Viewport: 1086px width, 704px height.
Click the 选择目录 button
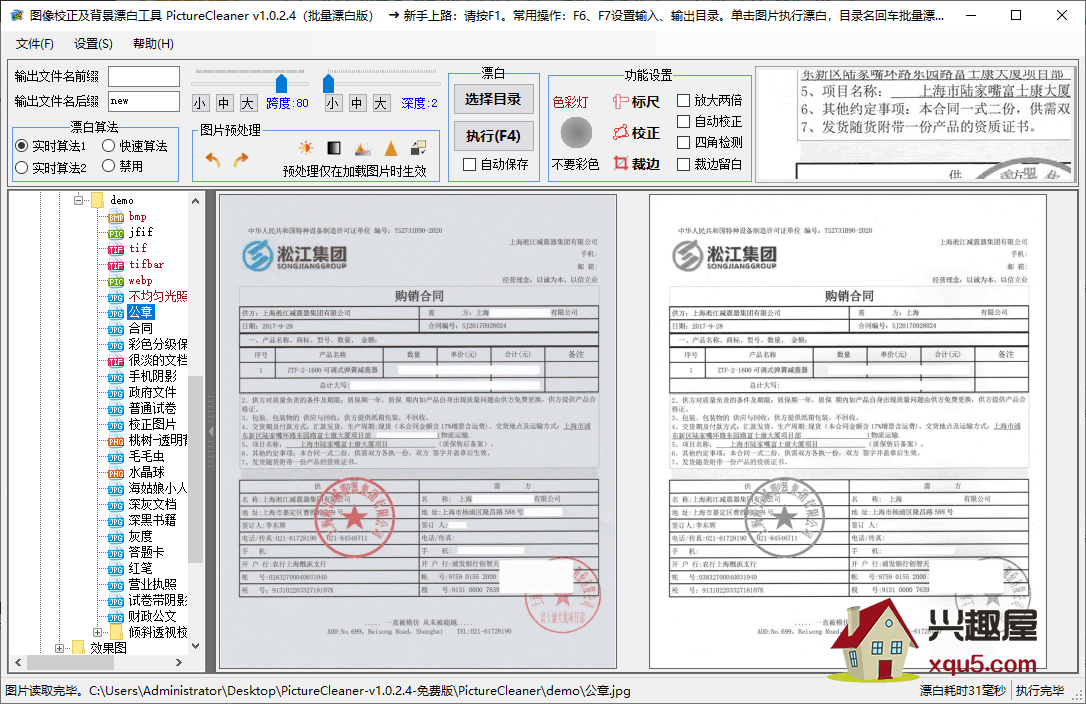493,99
